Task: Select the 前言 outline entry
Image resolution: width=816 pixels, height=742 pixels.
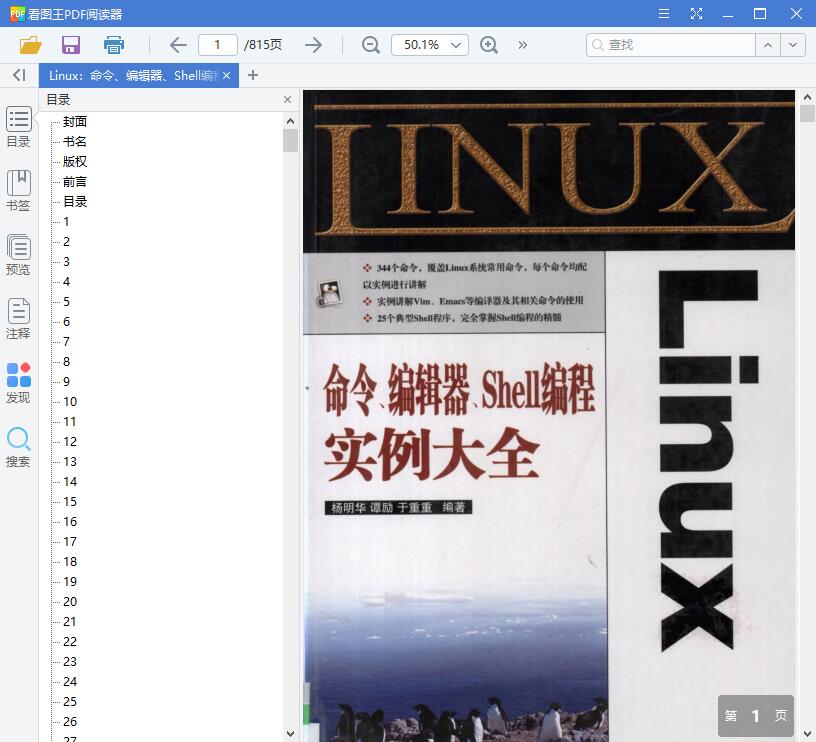Action: pos(75,182)
